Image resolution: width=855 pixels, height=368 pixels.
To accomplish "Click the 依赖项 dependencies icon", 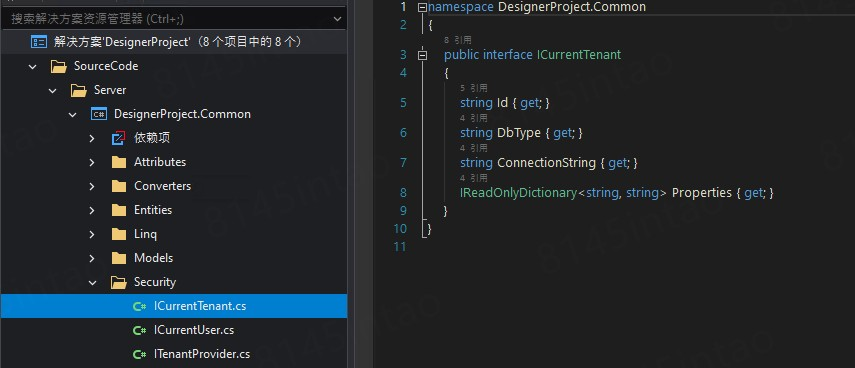I will (x=118, y=138).
